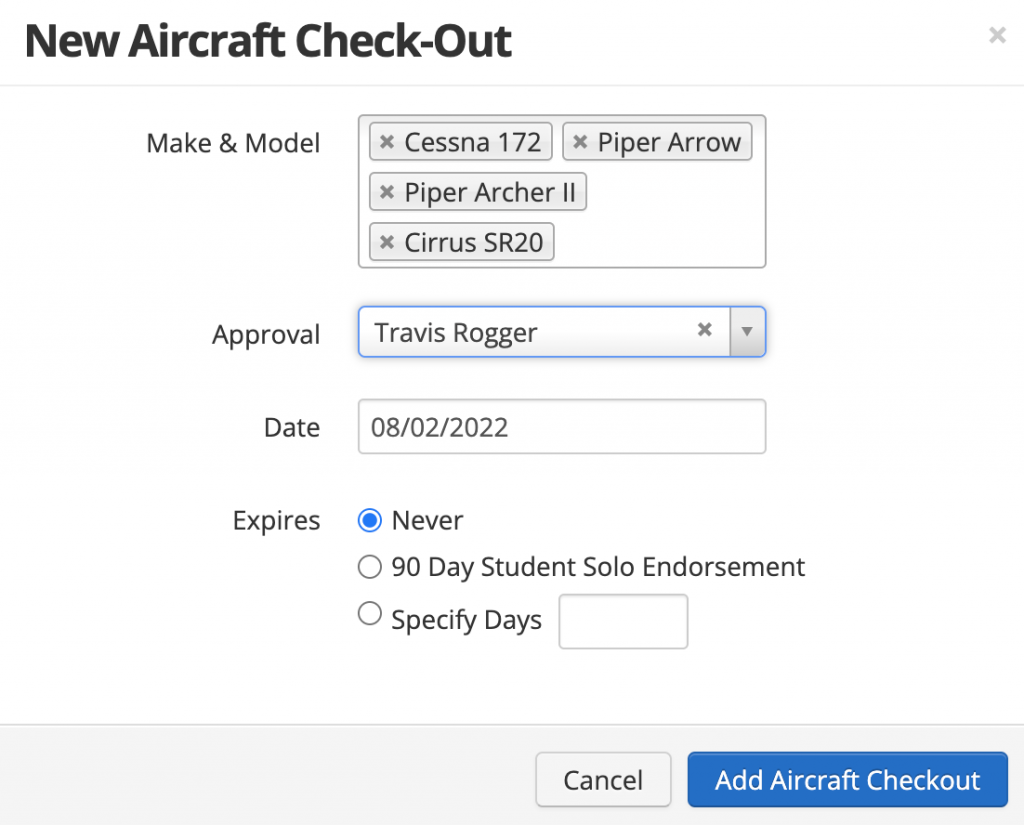Image resolution: width=1024 pixels, height=825 pixels.
Task: Enable the Specify Days option
Action: pyautogui.click(x=370, y=613)
